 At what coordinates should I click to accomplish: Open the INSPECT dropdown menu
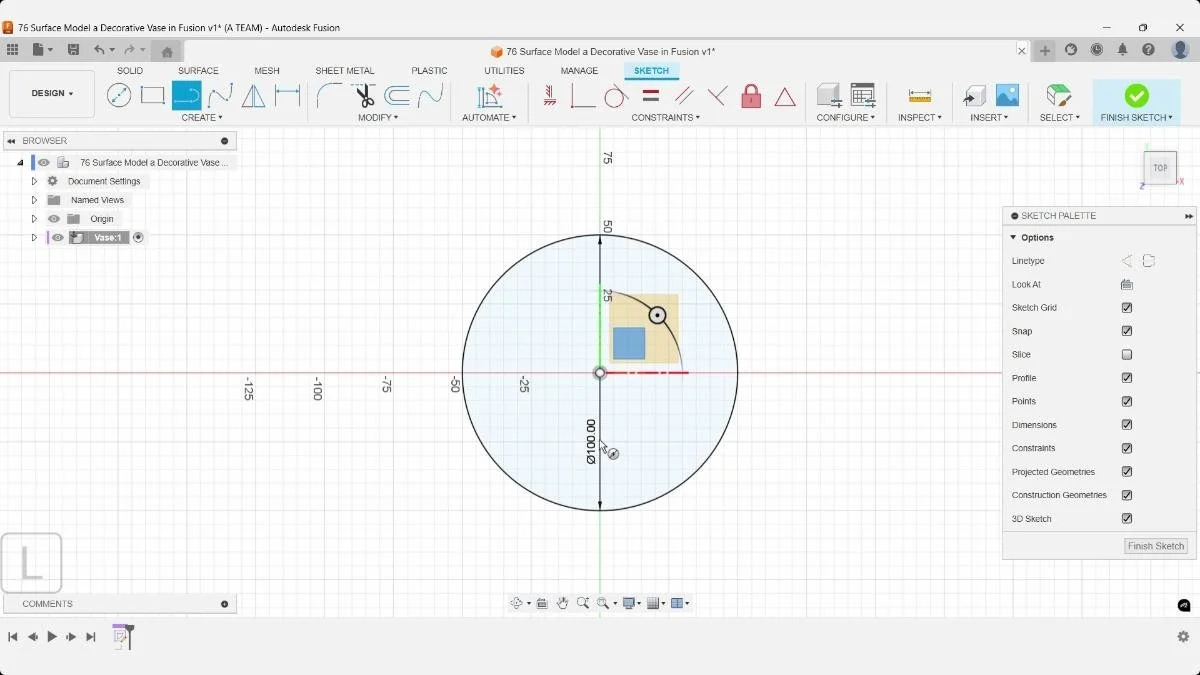pyautogui.click(x=920, y=118)
